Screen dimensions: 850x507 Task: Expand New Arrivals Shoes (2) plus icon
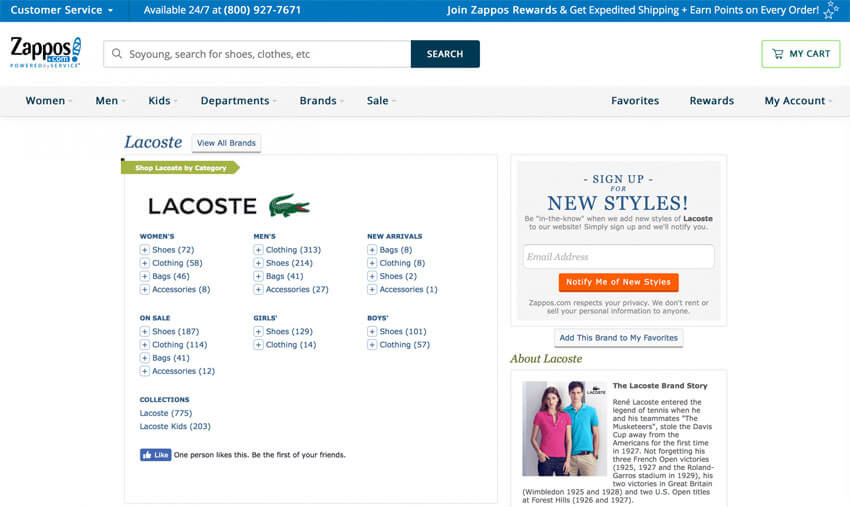372,276
